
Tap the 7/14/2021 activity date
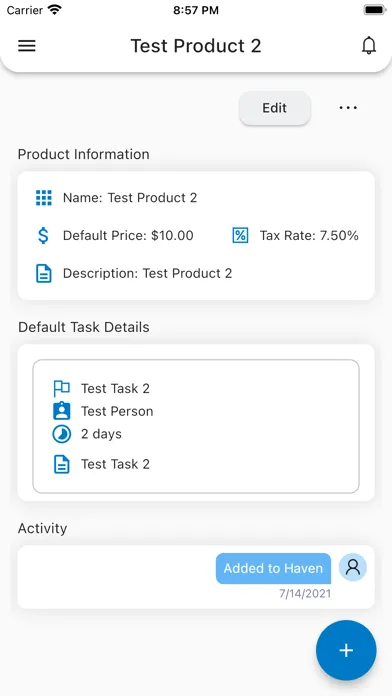(x=305, y=593)
